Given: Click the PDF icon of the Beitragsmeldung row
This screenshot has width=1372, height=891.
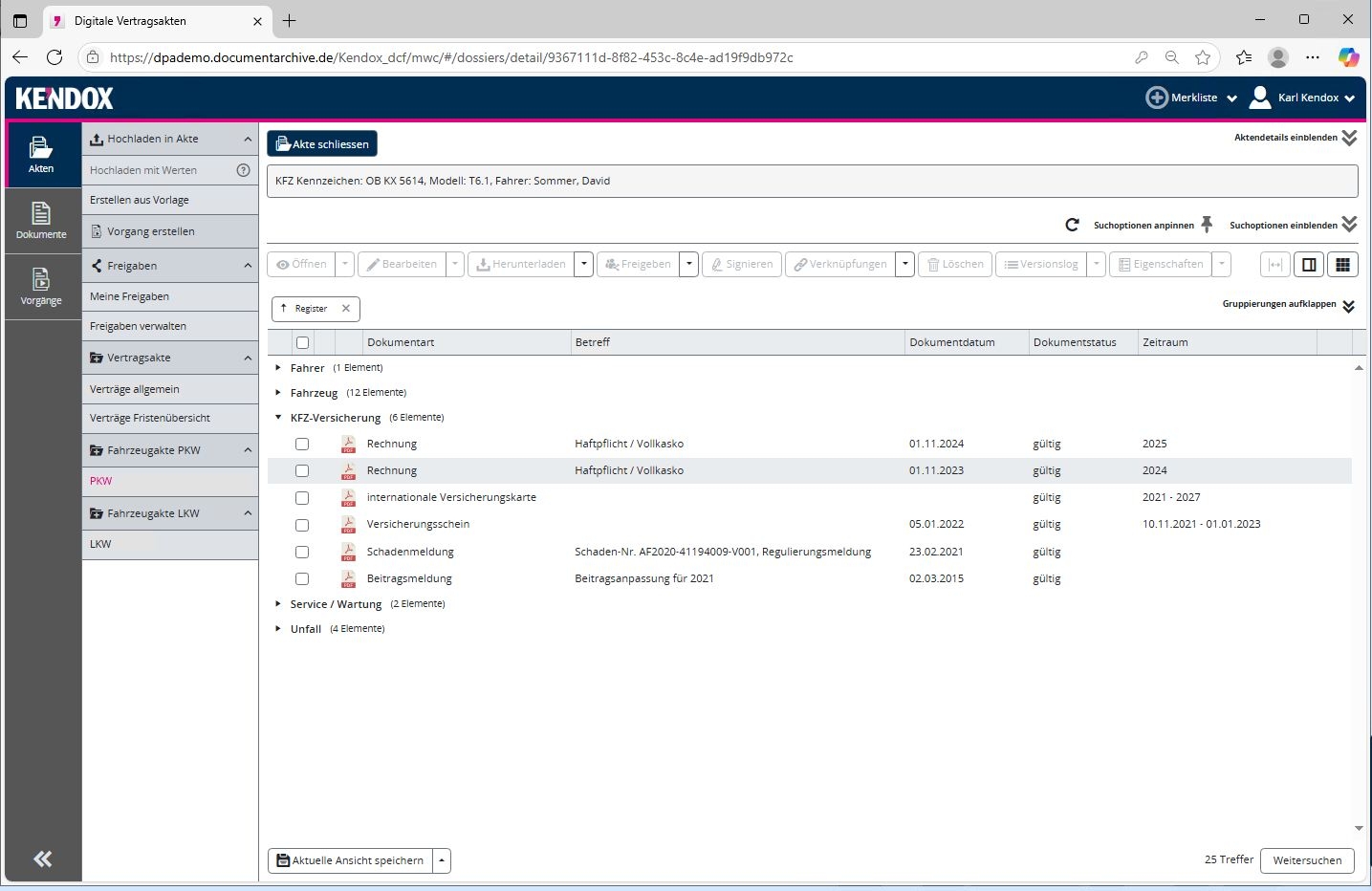Looking at the screenshot, I should (x=348, y=578).
